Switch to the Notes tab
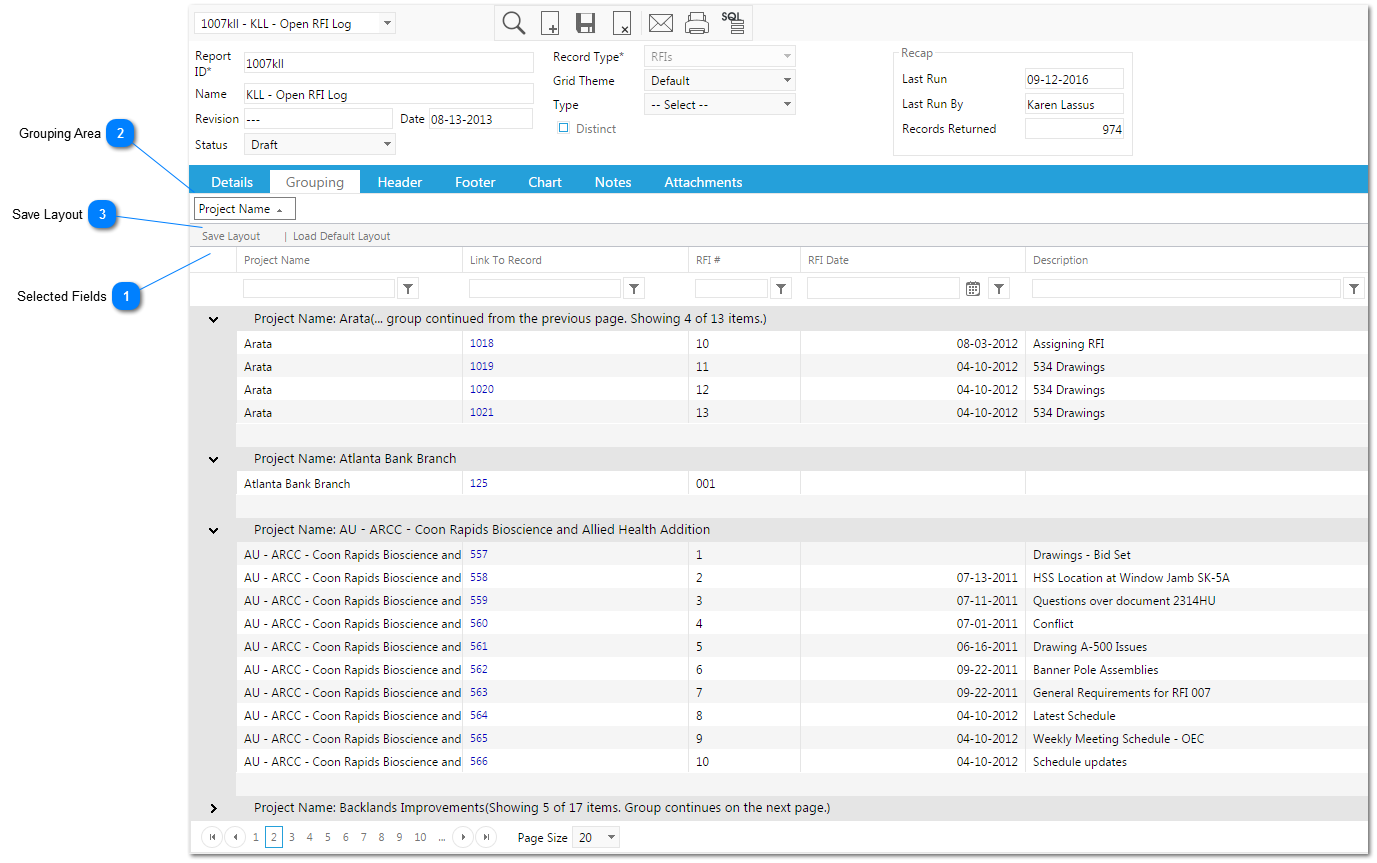The width and height of the screenshot is (1377, 863). point(613,182)
